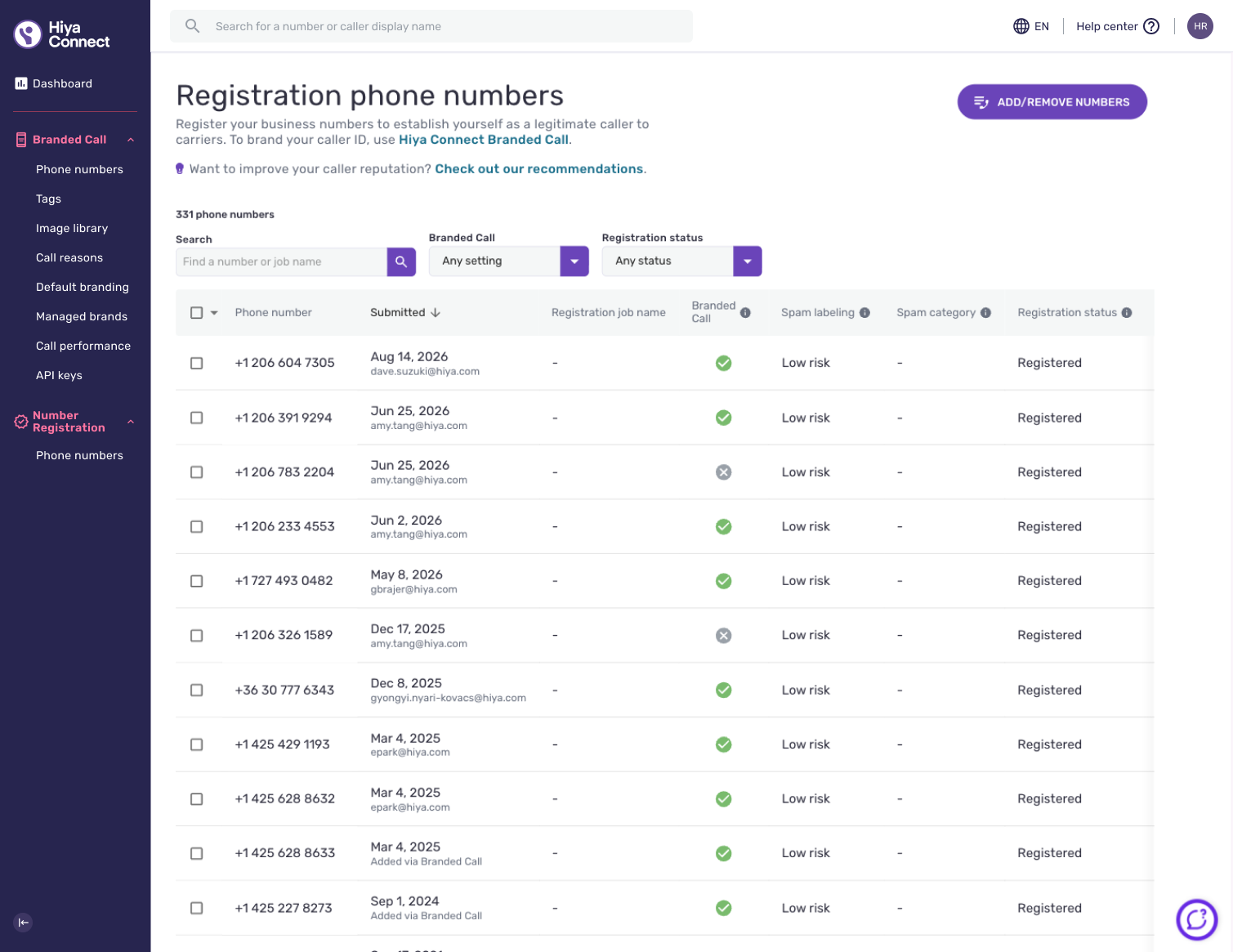Open the Check out our recommendations link

pyautogui.click(x=539, y=169)
